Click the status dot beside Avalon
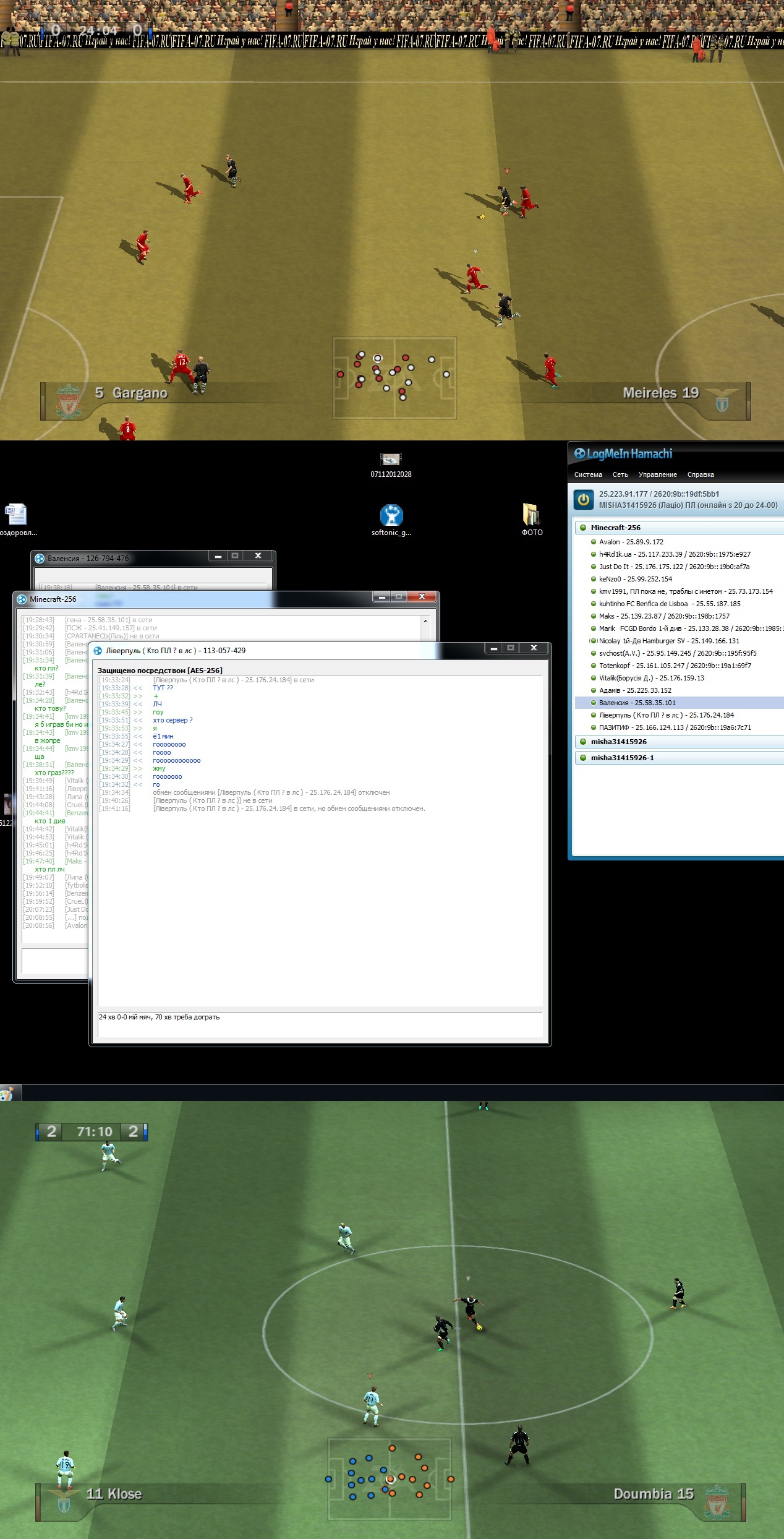Screen dimensions: 784x1539 click(594, 542)
